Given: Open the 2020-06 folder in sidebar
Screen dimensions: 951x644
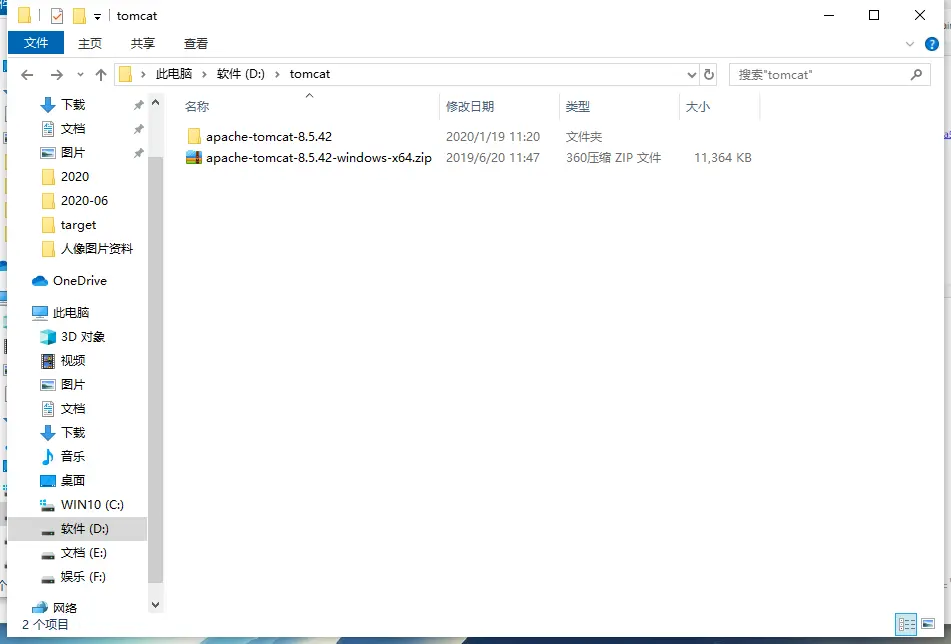Looking at the screenshot, I should click(84, 201).
